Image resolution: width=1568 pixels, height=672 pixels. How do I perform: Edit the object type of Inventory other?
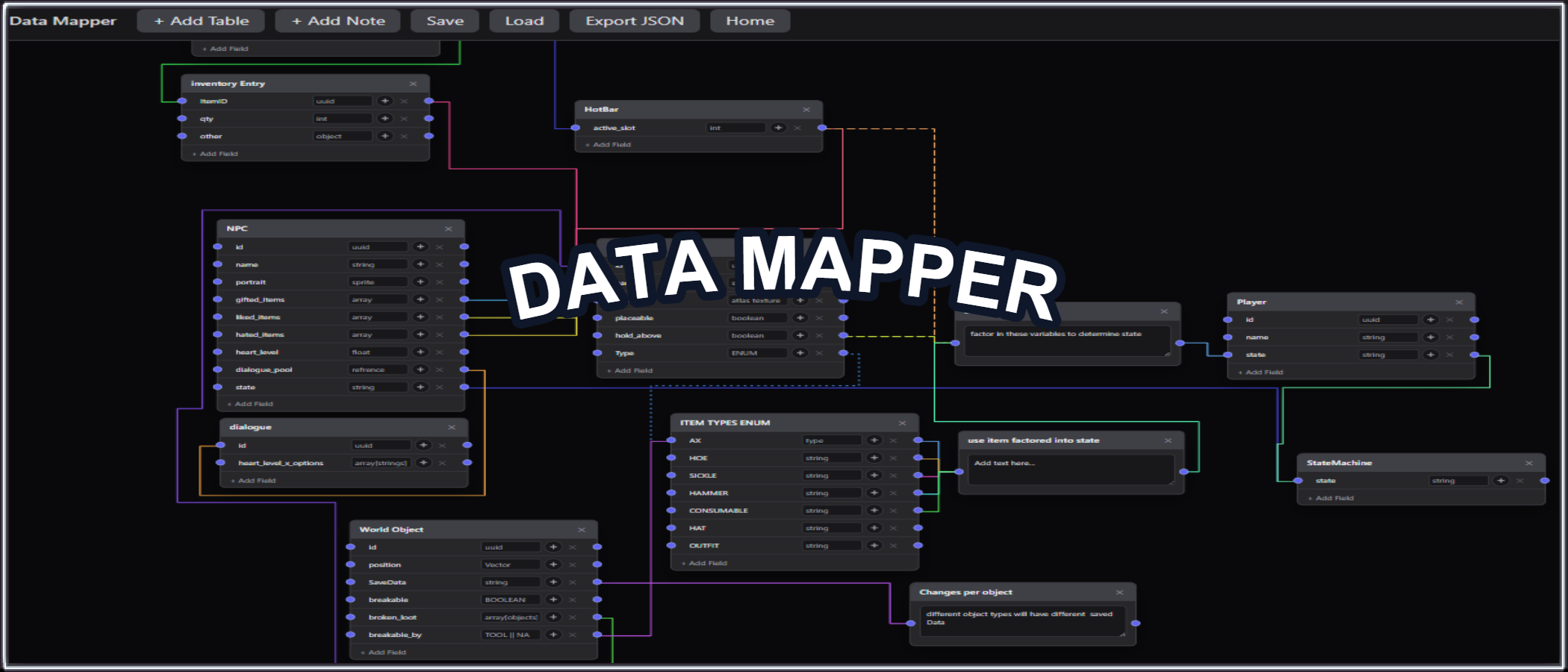(343, 136)
